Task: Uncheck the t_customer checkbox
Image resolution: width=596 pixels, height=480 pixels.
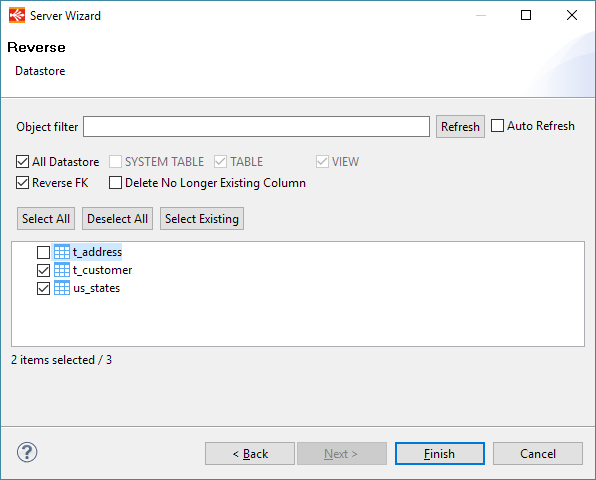Action: point(43,271)
